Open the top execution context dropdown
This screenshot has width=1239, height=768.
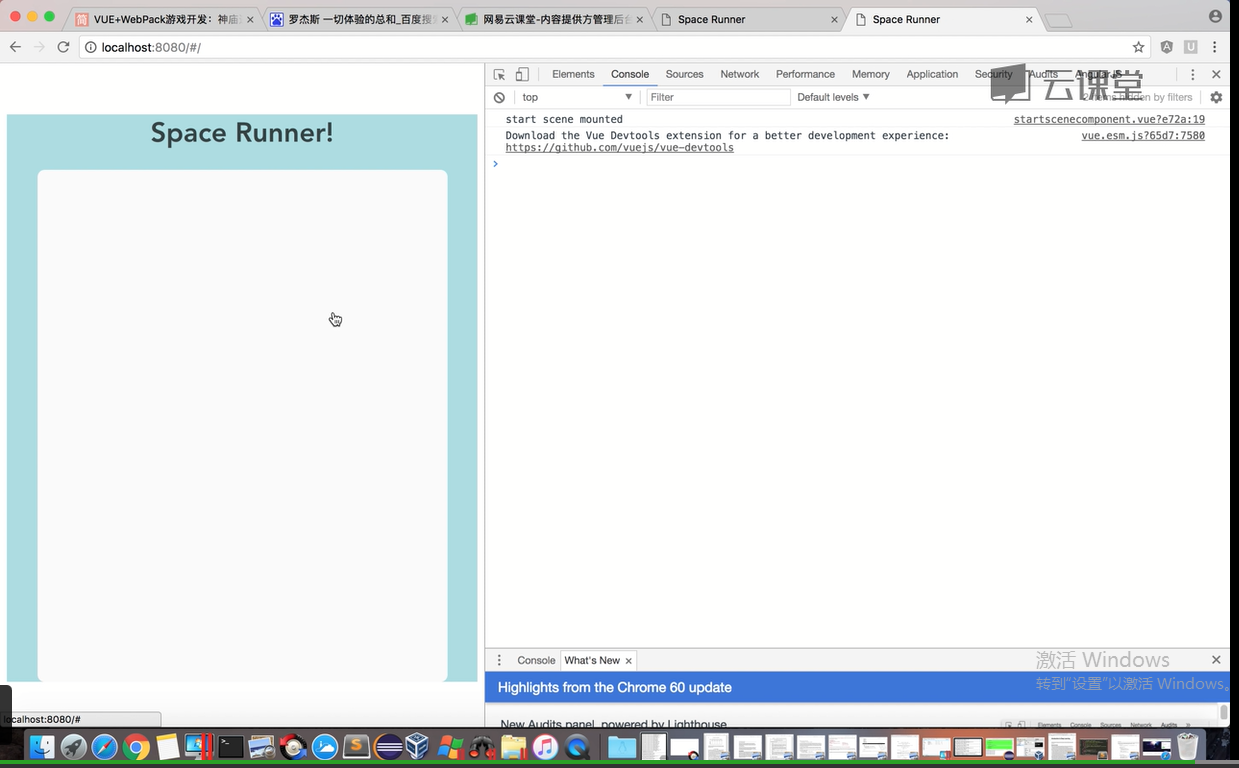click(x=576, y=97)
